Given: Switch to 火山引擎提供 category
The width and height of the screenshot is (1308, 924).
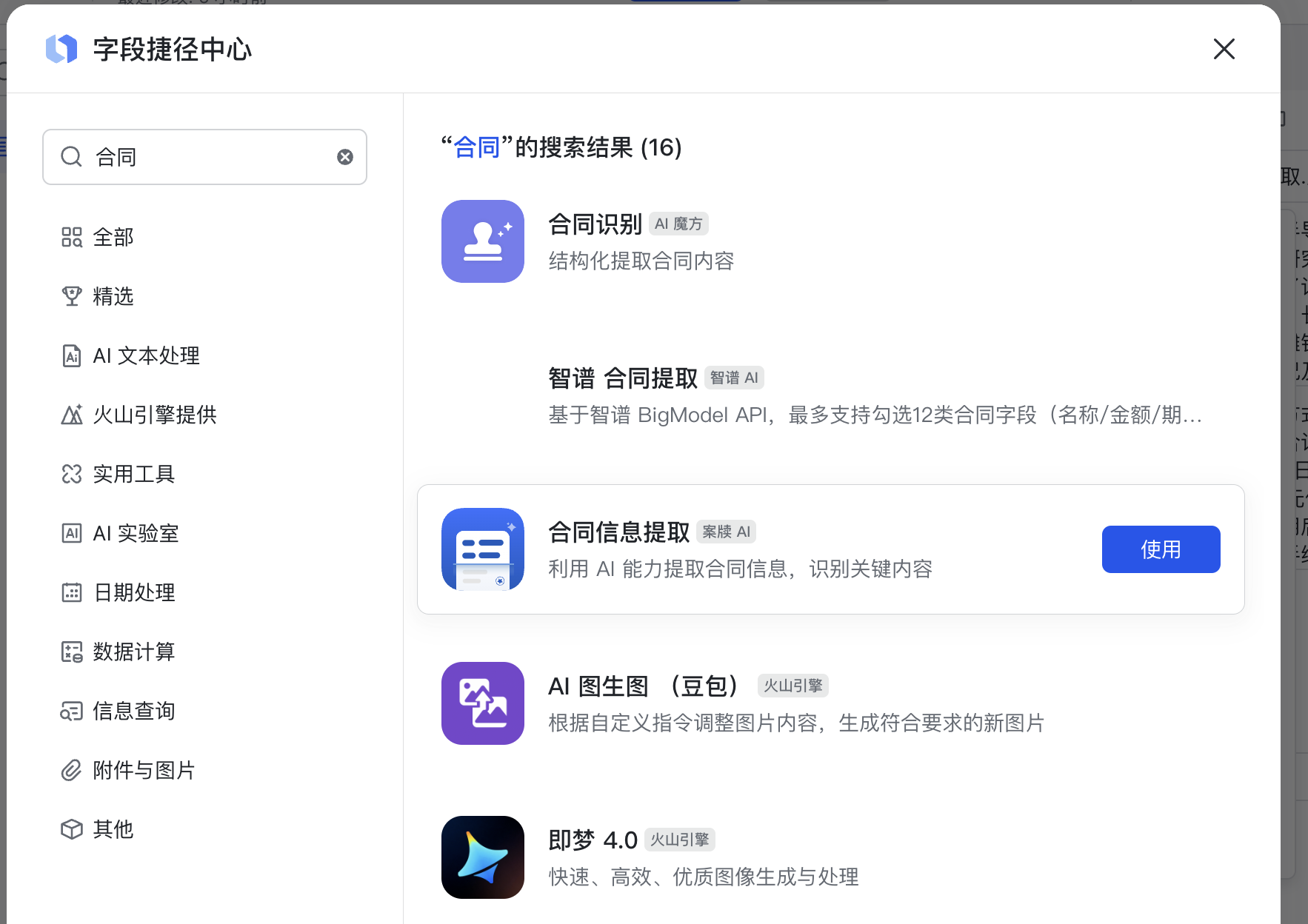Looking at the screenshot, I should click(154, 415).
